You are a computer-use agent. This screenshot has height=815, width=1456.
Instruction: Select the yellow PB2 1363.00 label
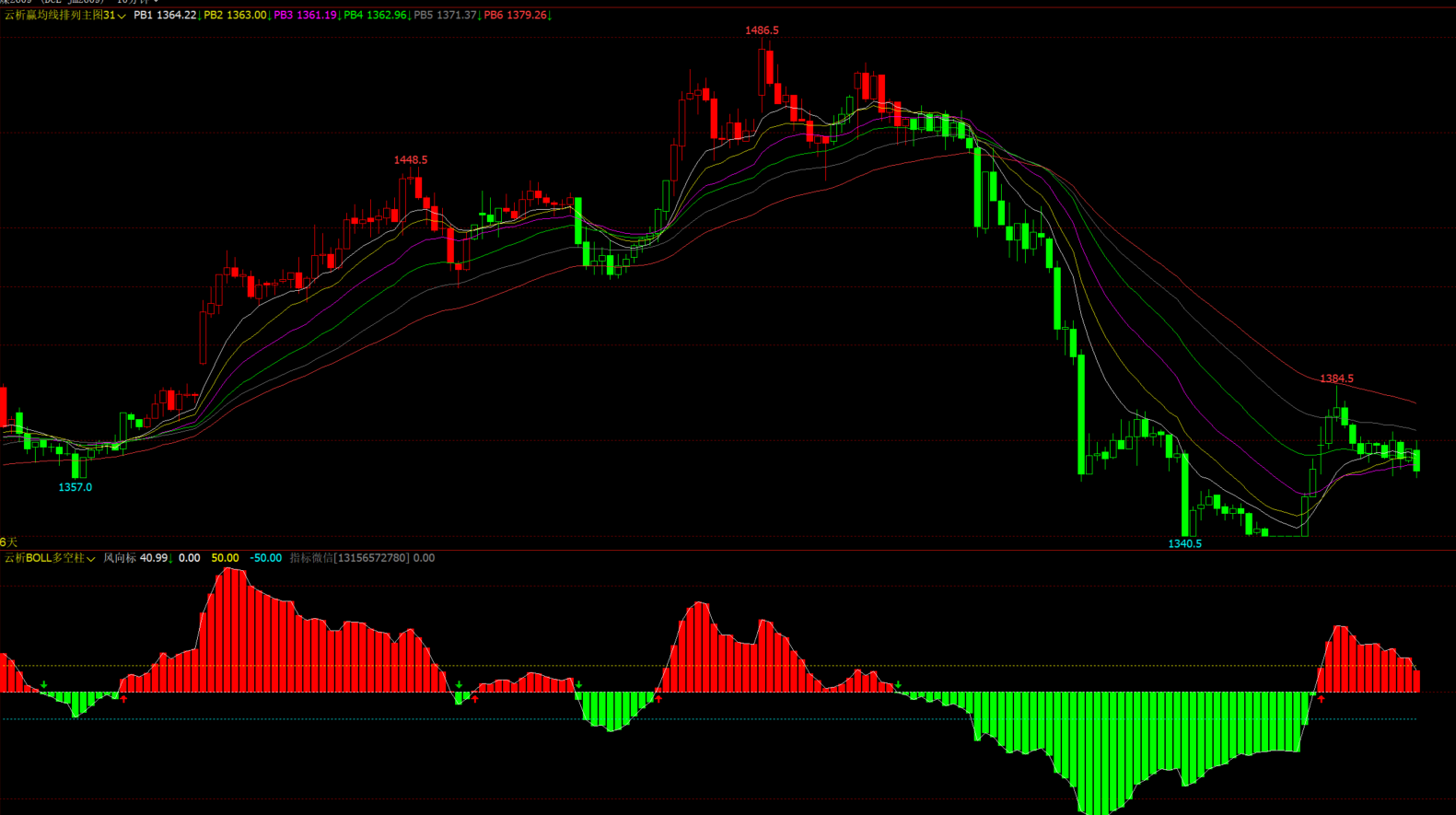(x=235, y=16)
